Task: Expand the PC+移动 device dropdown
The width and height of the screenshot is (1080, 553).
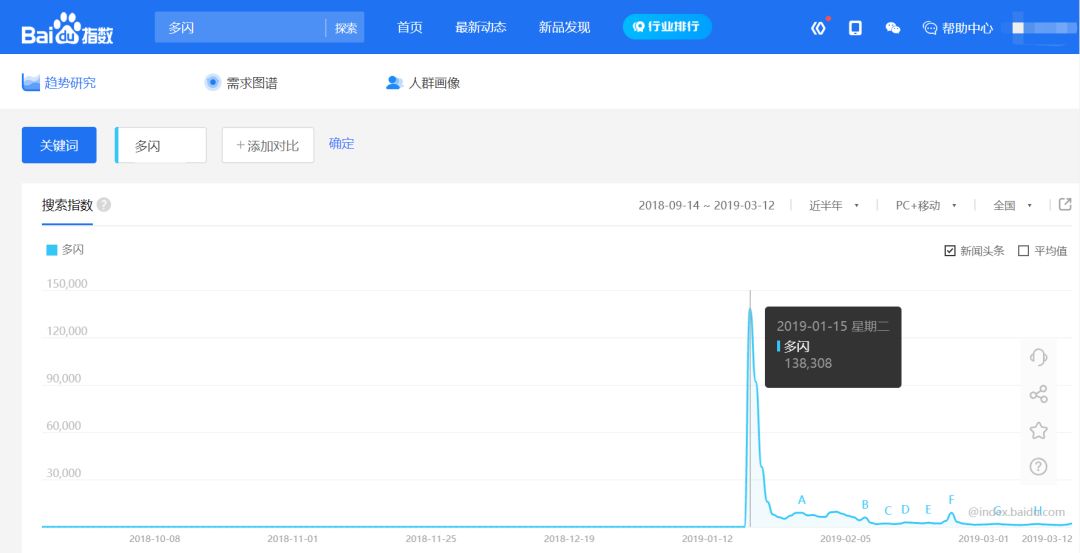Action: point(926,205)
